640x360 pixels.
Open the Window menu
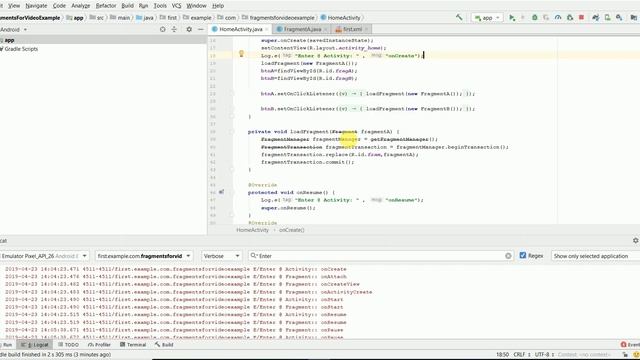[x=196, y=6]
